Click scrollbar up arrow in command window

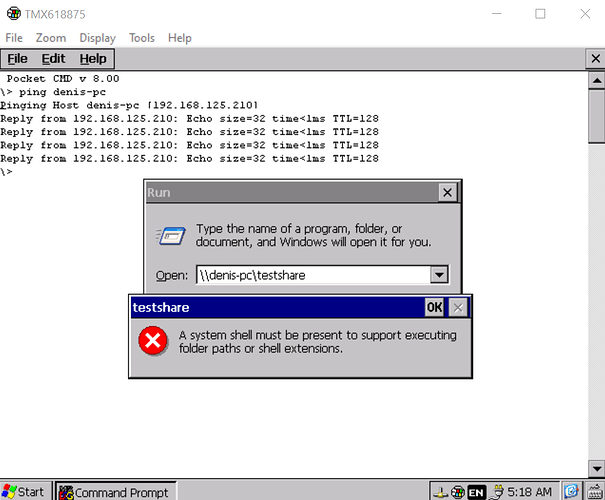597,80
